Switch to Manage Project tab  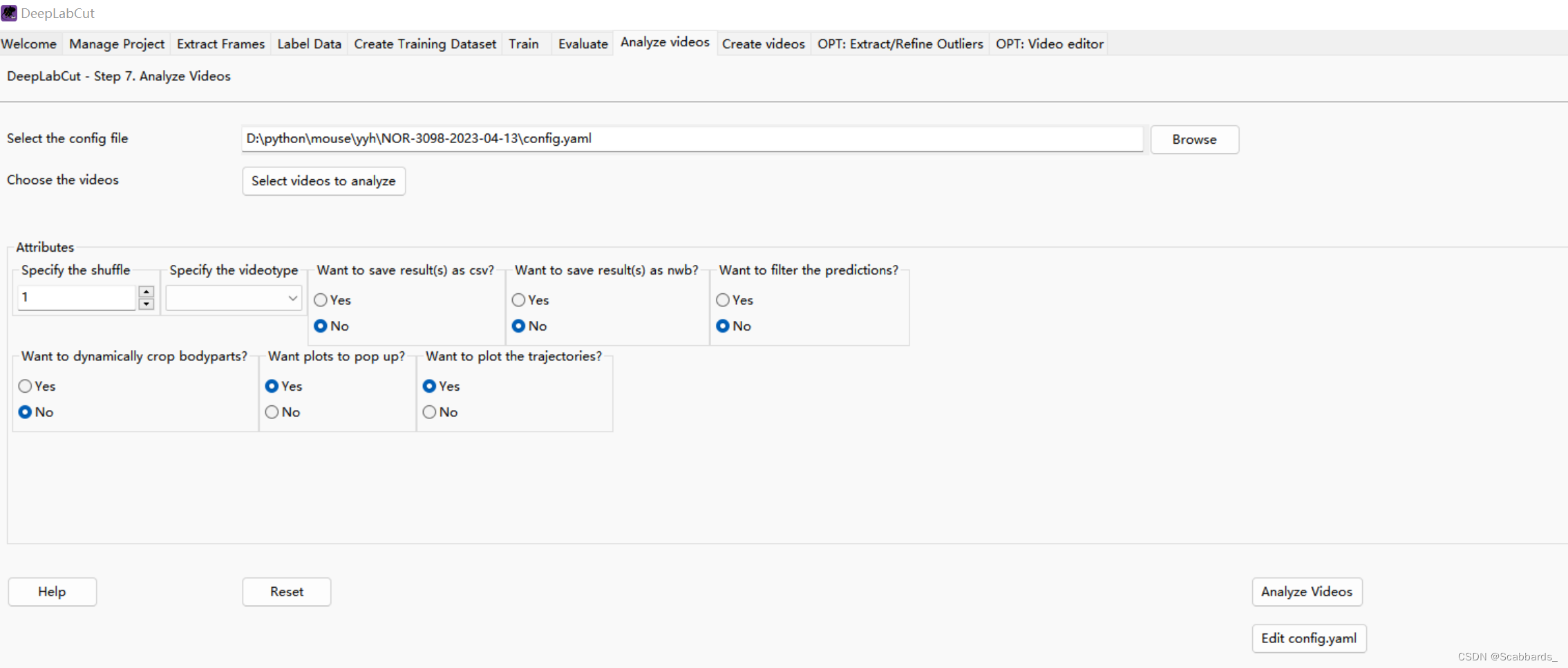[117, 44]
